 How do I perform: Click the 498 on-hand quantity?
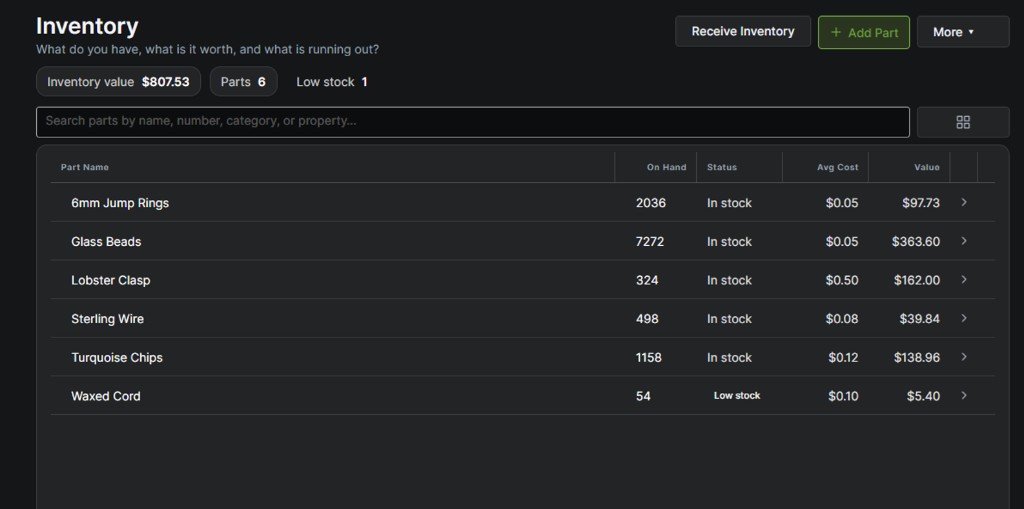point(647,319)
